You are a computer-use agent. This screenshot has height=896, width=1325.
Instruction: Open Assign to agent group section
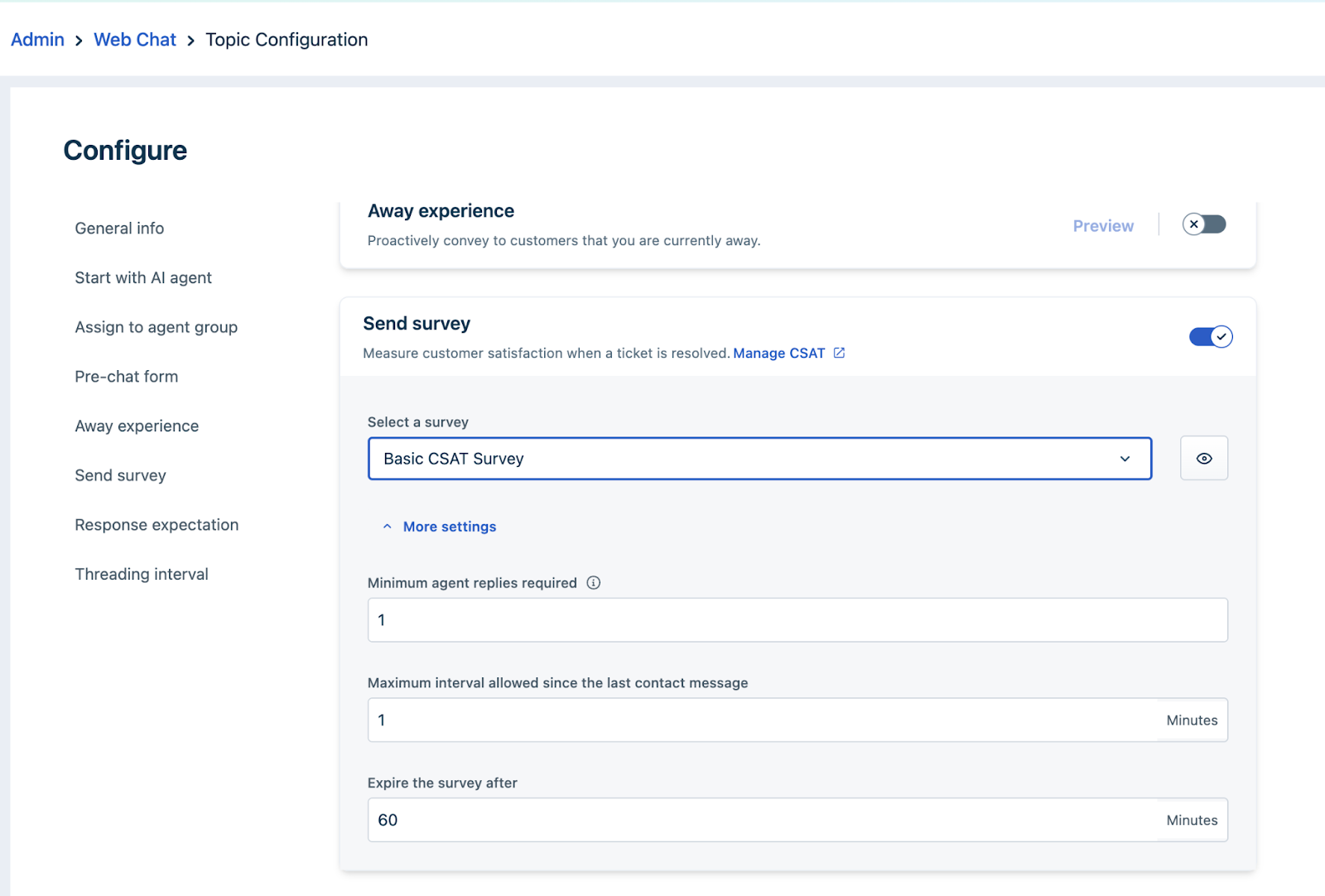pos(156,327)
